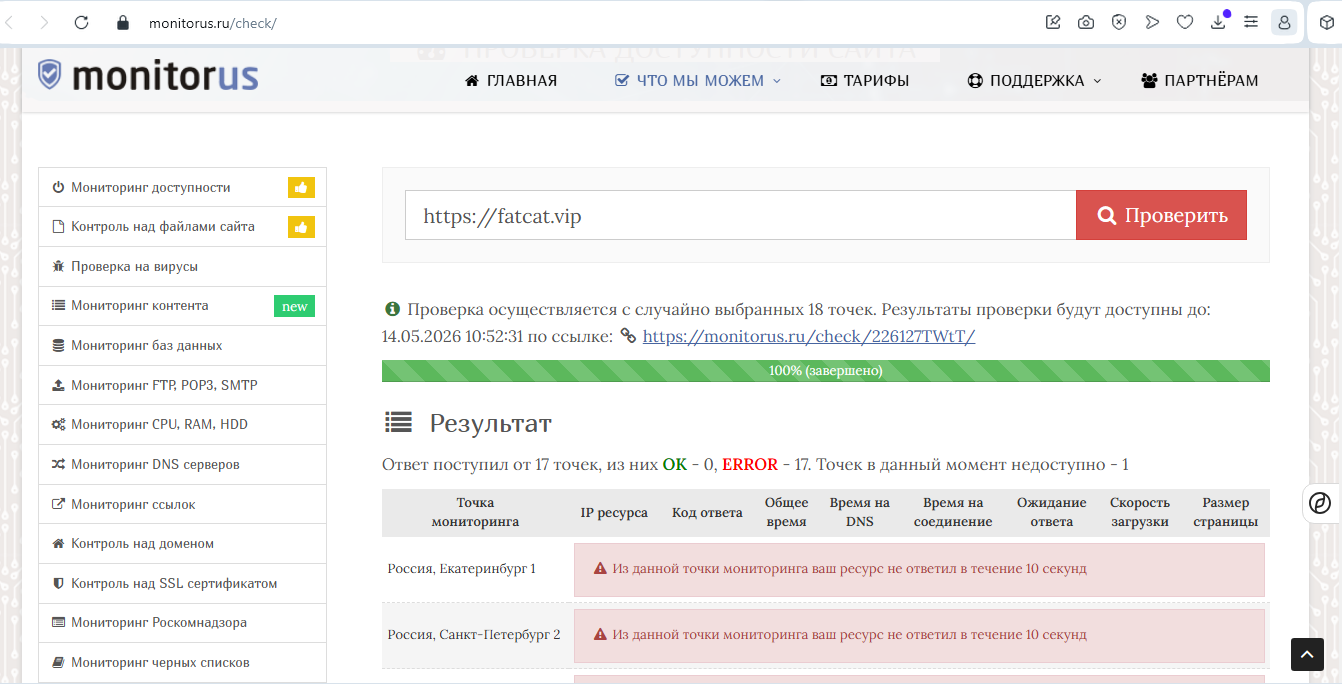Open the ГЛАВНАЯ menu item
Image resolution: width=1342 pixels, height=684 pixels.
tap(512, 80)
